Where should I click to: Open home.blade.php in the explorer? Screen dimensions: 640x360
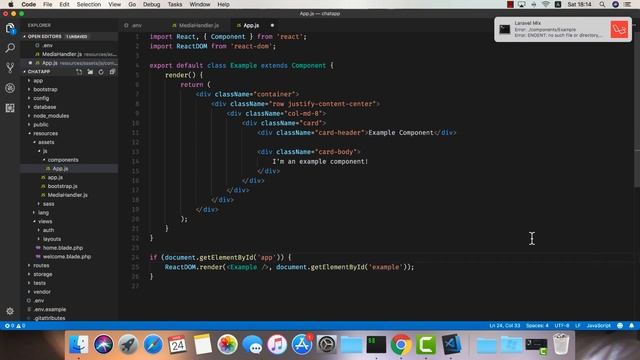62,248
